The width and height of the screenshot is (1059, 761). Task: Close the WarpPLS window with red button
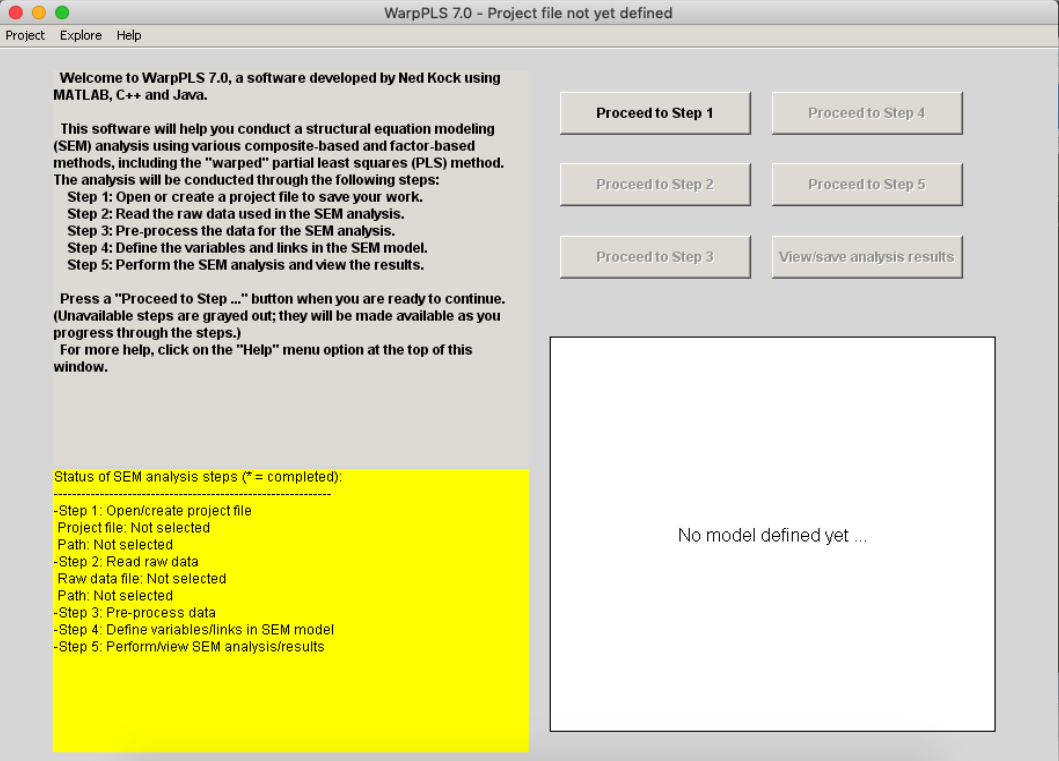16,12
